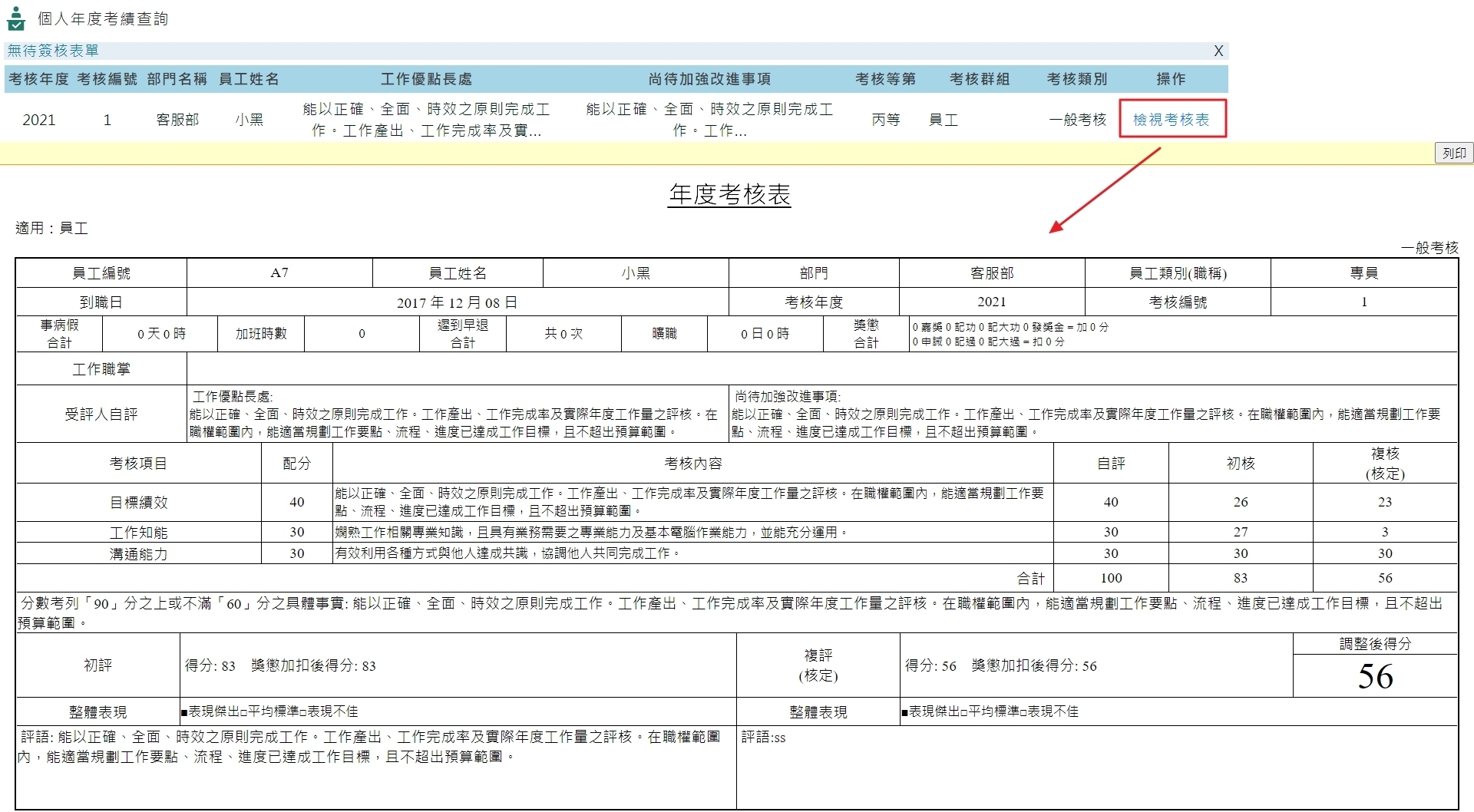
Task: Select the 員工 group cell
Action: coord(944,119)
